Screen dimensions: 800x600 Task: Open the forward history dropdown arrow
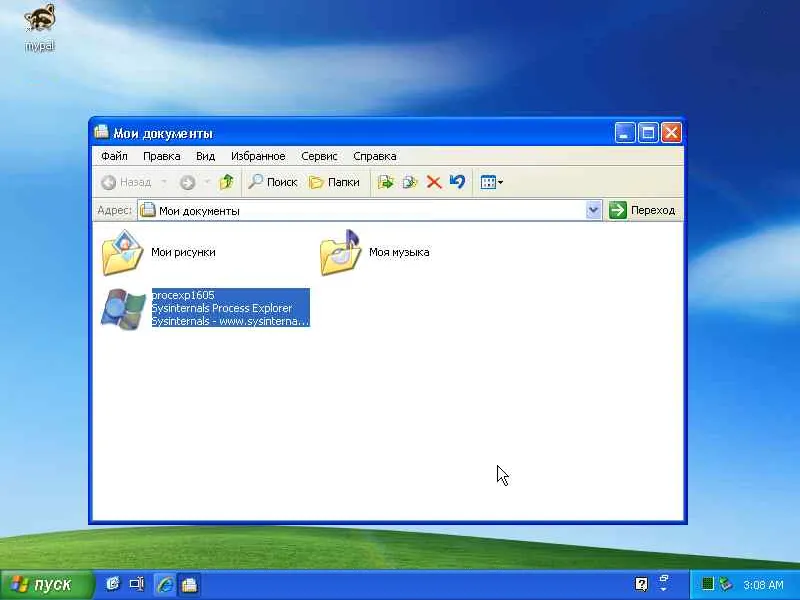click(207, 182)
